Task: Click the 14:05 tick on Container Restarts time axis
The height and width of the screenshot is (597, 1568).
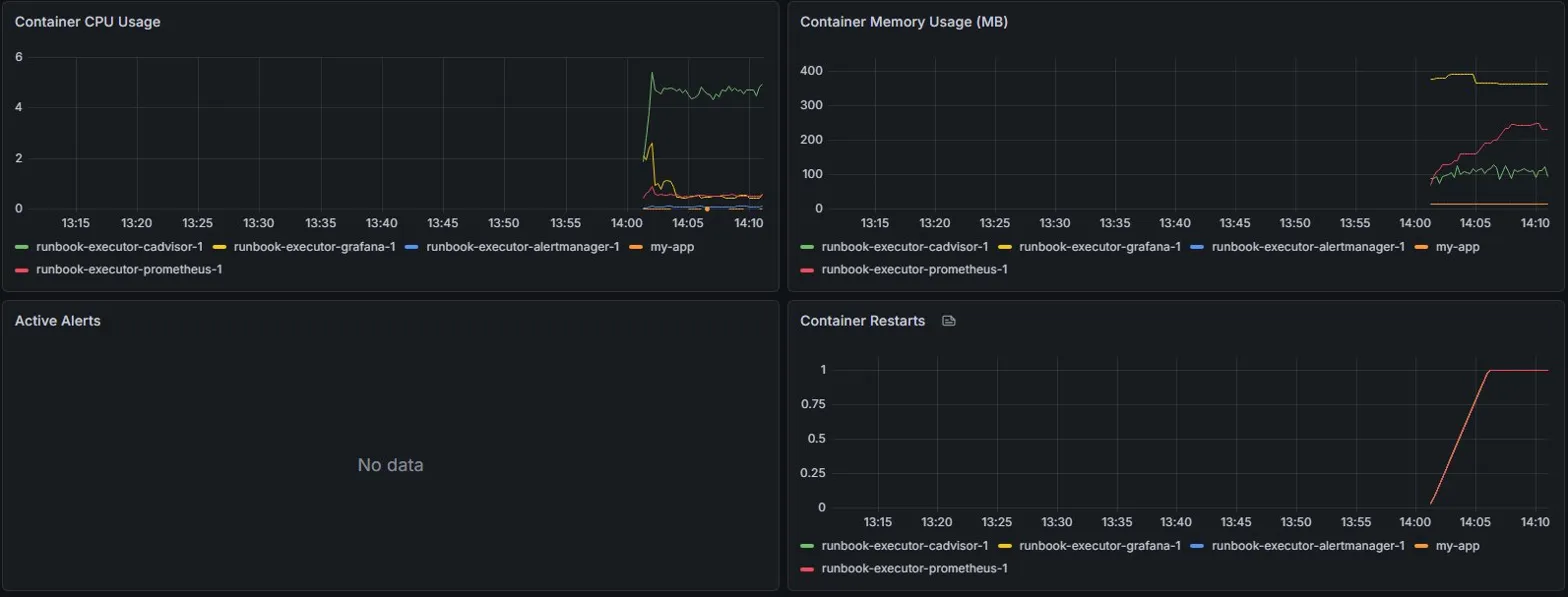Action: (1476, 521)
